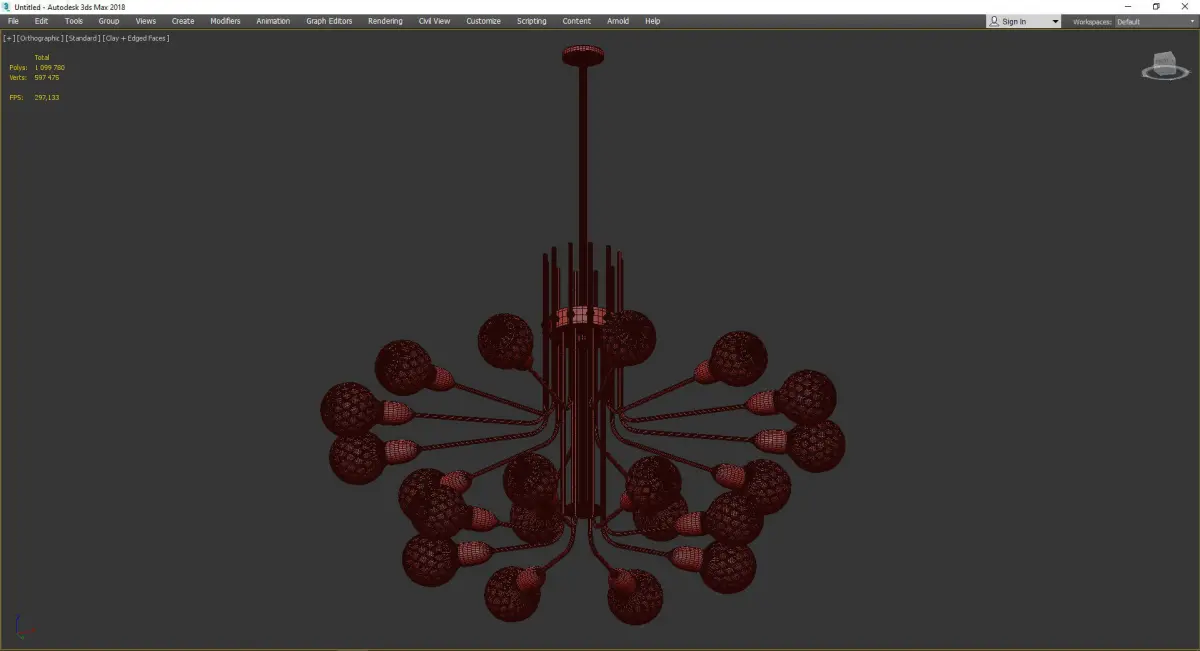
Task: Open the Content menu
Action: (x=576, y=21)
